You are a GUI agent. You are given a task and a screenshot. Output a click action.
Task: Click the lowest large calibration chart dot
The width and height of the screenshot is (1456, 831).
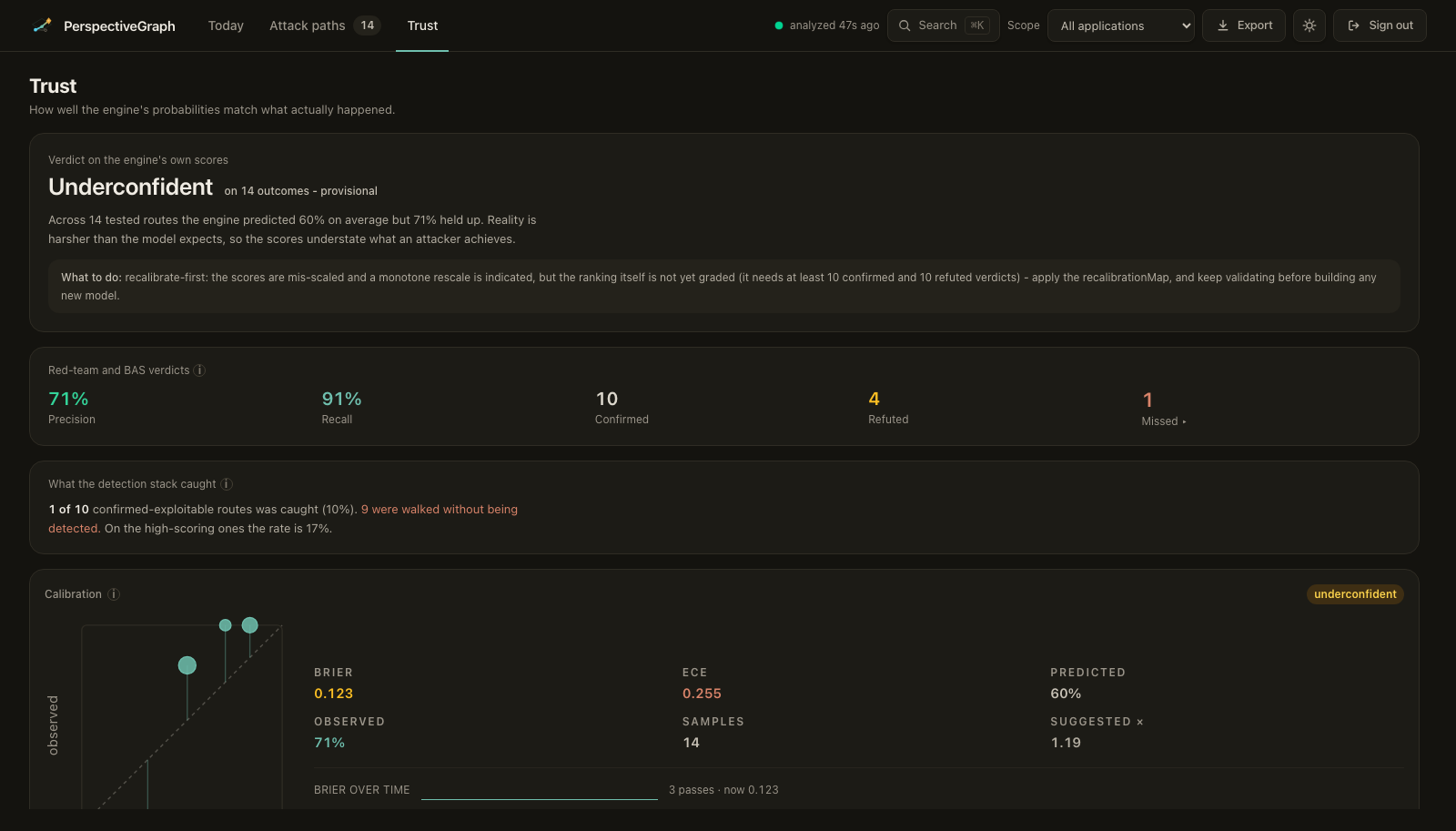tap(187, 665)
